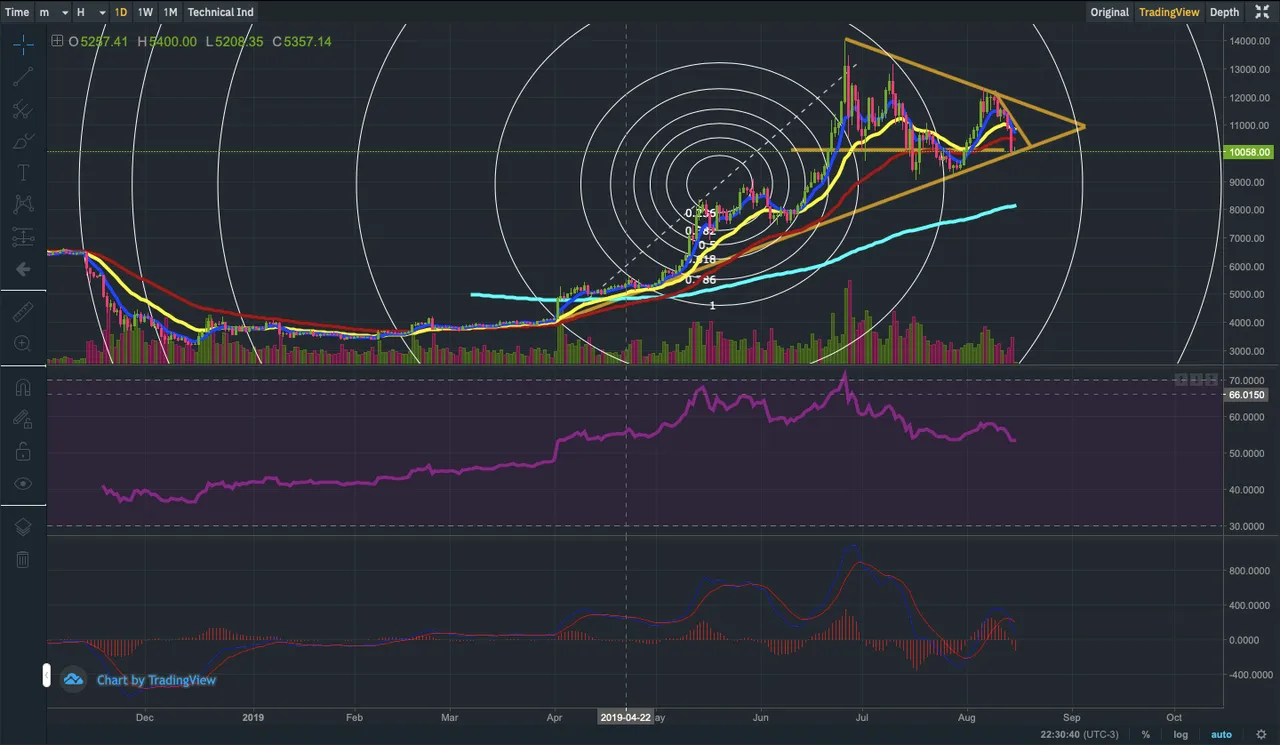Click the RSI pane control buttons
Viewport: 1280px width, 745px height.
click(x=1195, y=380)
